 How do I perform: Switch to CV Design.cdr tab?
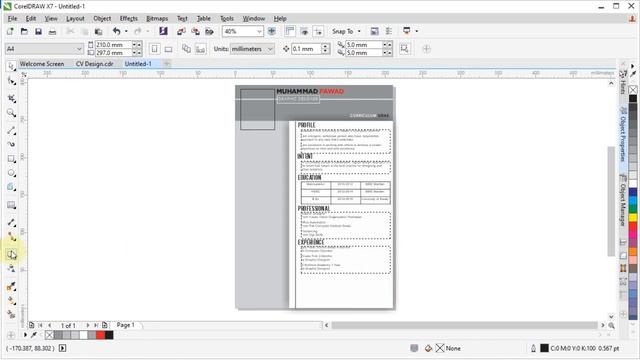94,64
